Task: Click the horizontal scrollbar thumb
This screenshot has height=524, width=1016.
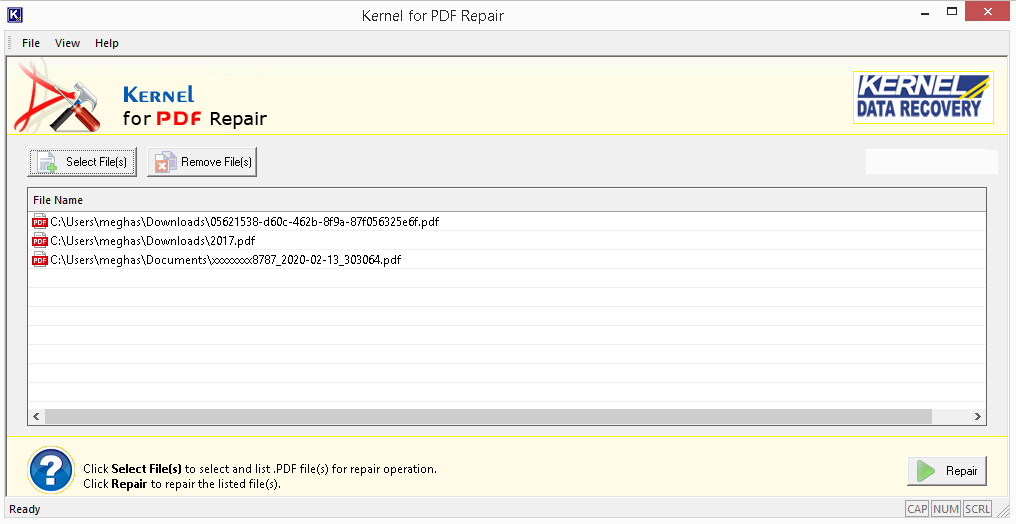Action: point(488,416)
